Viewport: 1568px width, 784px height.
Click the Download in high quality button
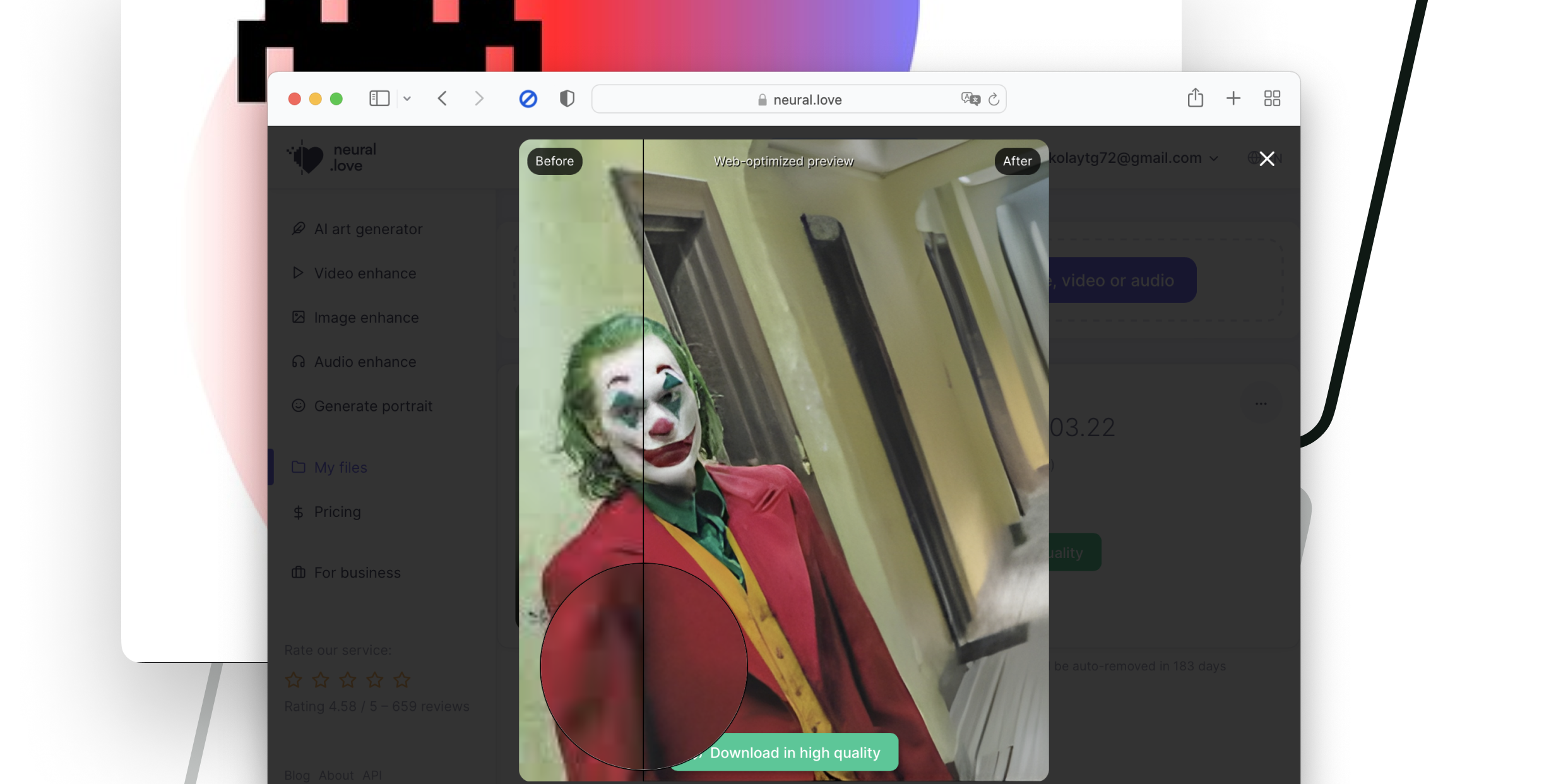(794, 752)
